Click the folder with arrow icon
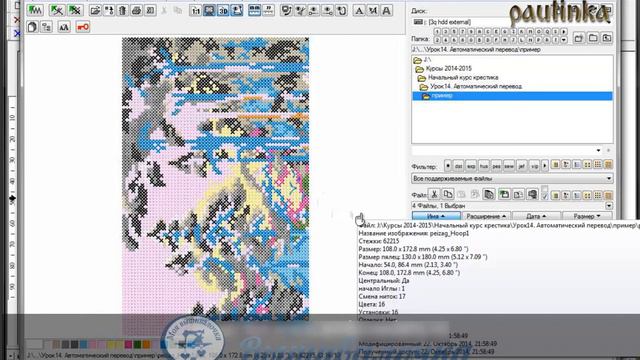640x360 pixels. pyautogui.click(x=607, y=38)
